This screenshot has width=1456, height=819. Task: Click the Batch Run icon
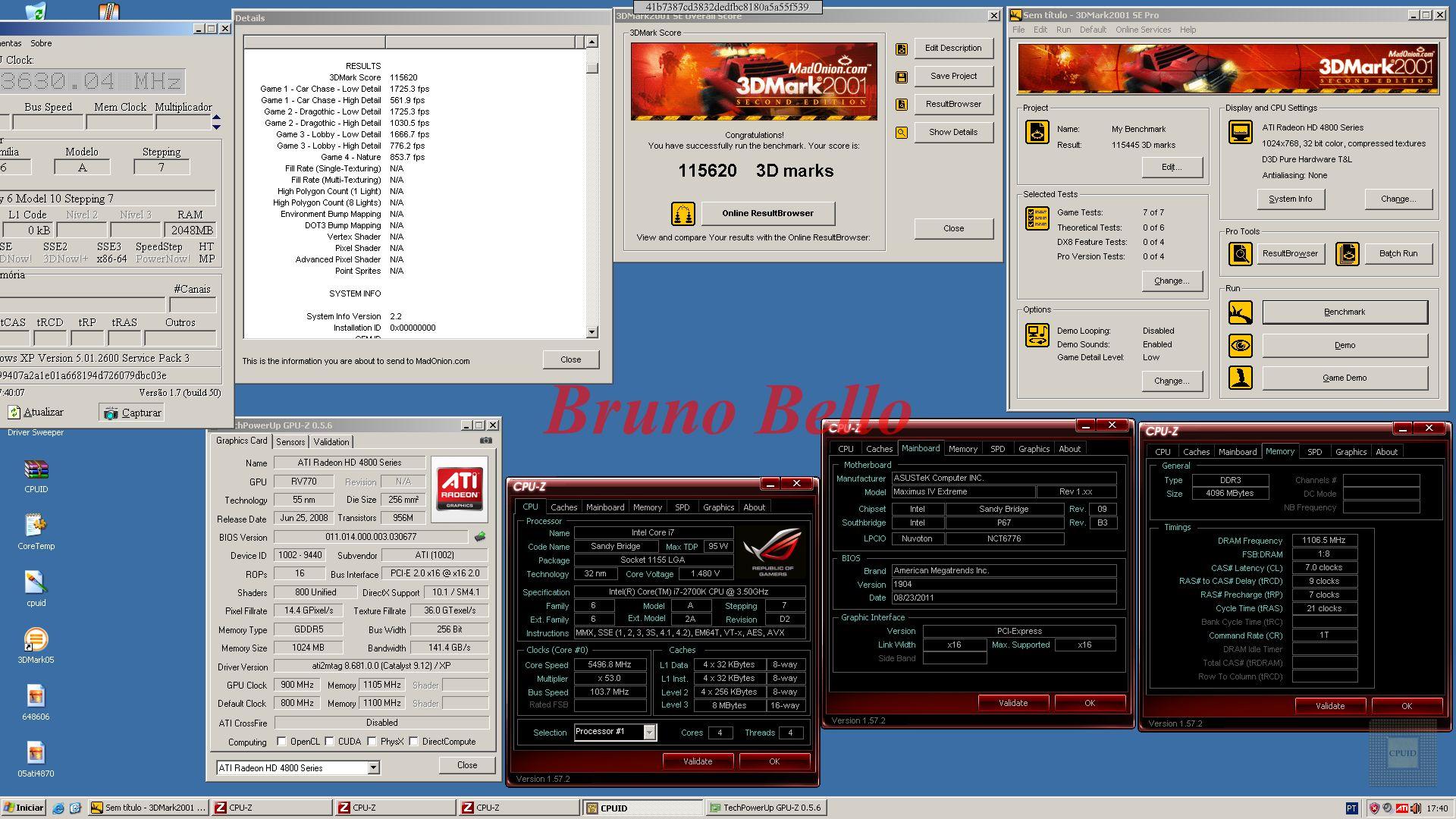1347,254
